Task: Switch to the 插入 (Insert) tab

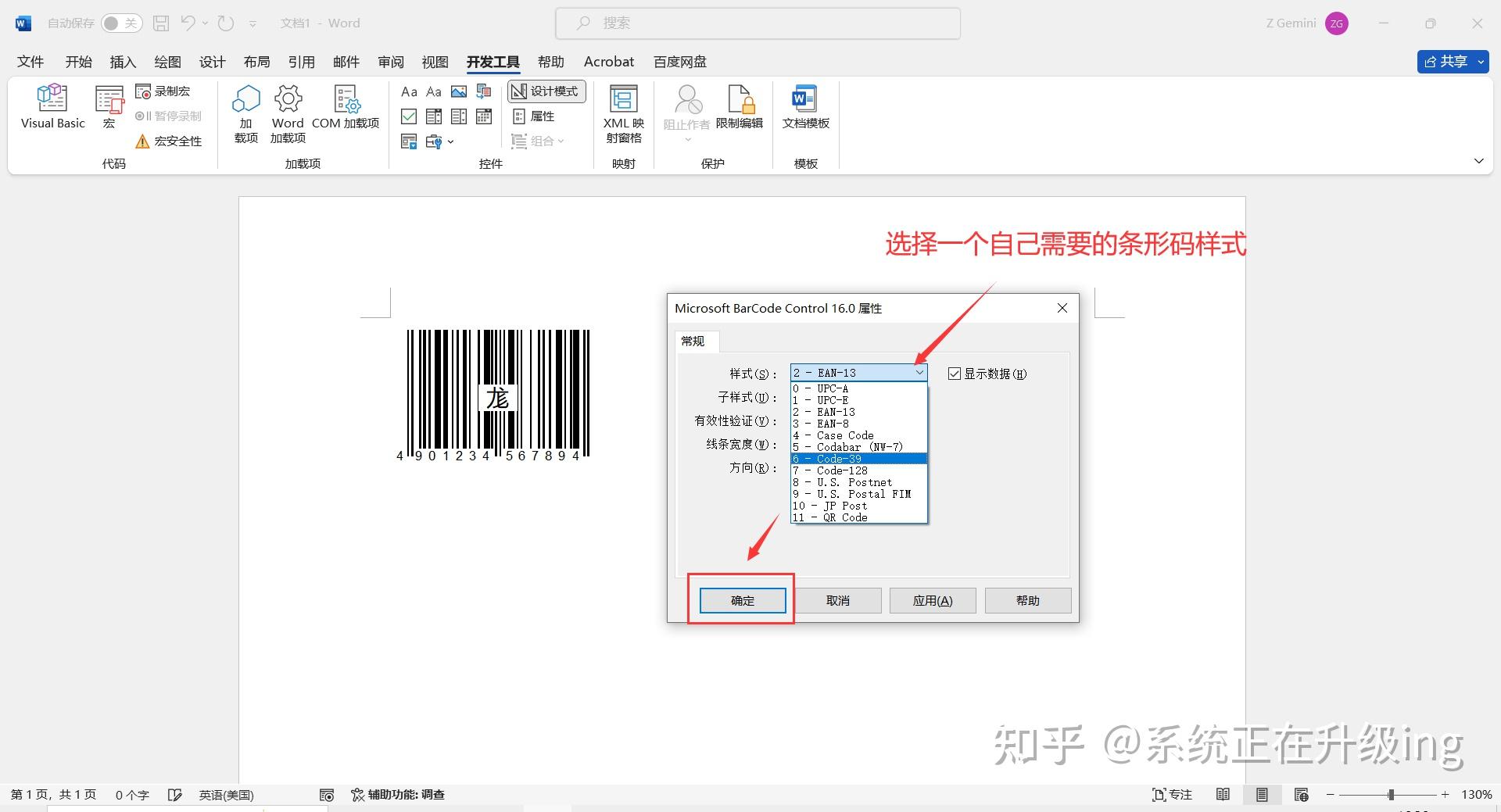Action: coord(123,62)
